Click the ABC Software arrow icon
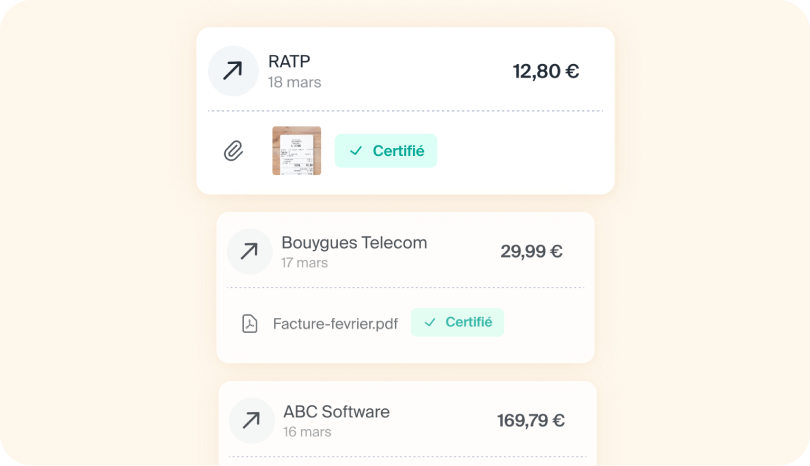This screenshot has height=466, width=810. (252, 420)
